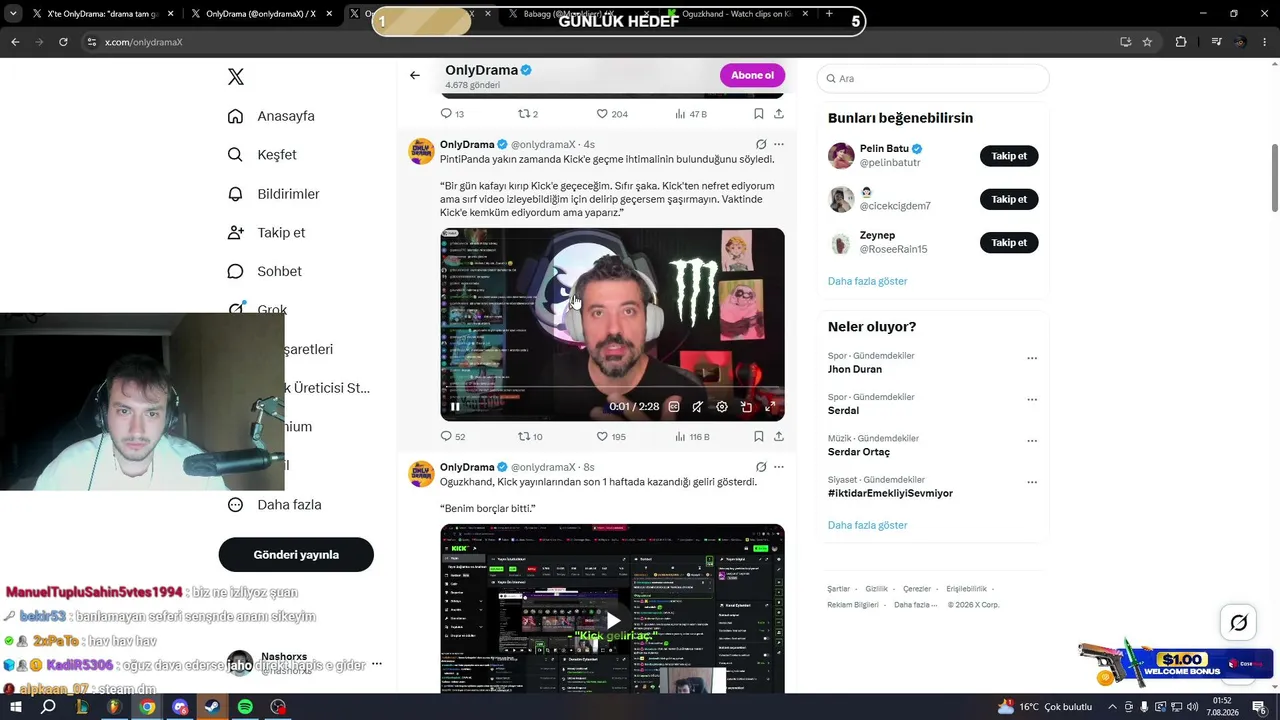Click the X logo in the sidebar
1280x720 pixels.
[x=236, y=77]
